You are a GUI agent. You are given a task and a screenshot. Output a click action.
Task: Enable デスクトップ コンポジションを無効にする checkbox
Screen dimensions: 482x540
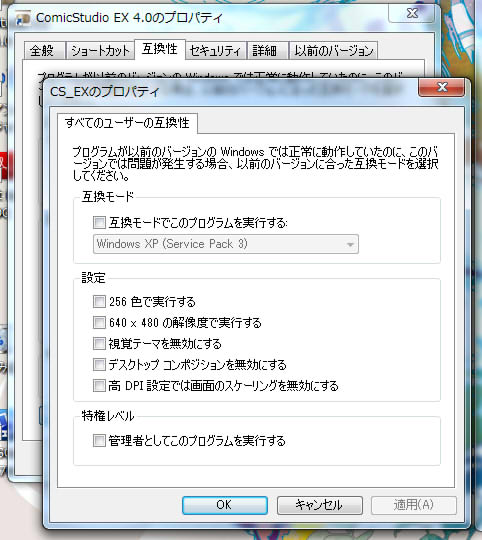pos(99,364)
